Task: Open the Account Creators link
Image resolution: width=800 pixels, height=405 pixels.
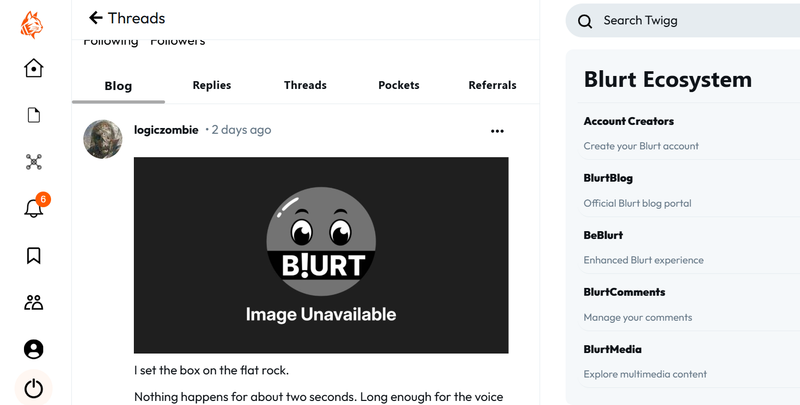Action: 629,121
